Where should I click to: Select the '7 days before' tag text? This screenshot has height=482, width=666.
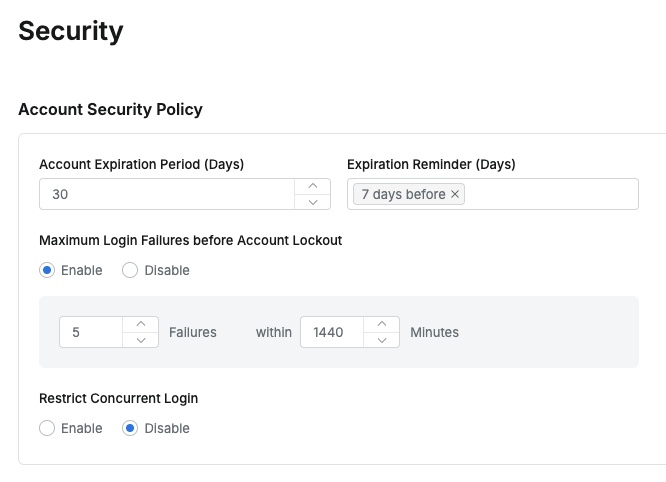click(x=402, y=194)
